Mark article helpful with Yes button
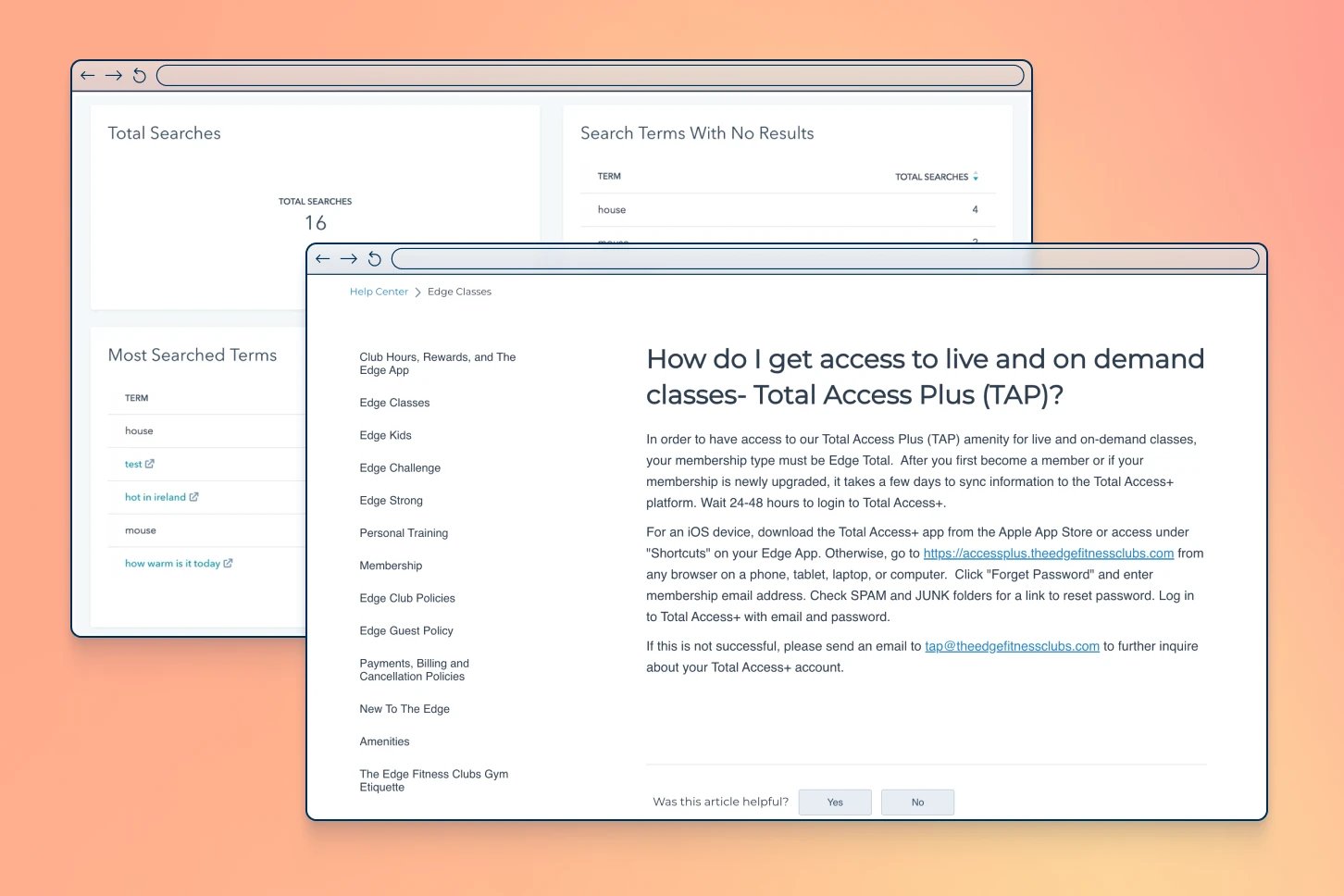The image size is (1344, 896). coord(835,803)
